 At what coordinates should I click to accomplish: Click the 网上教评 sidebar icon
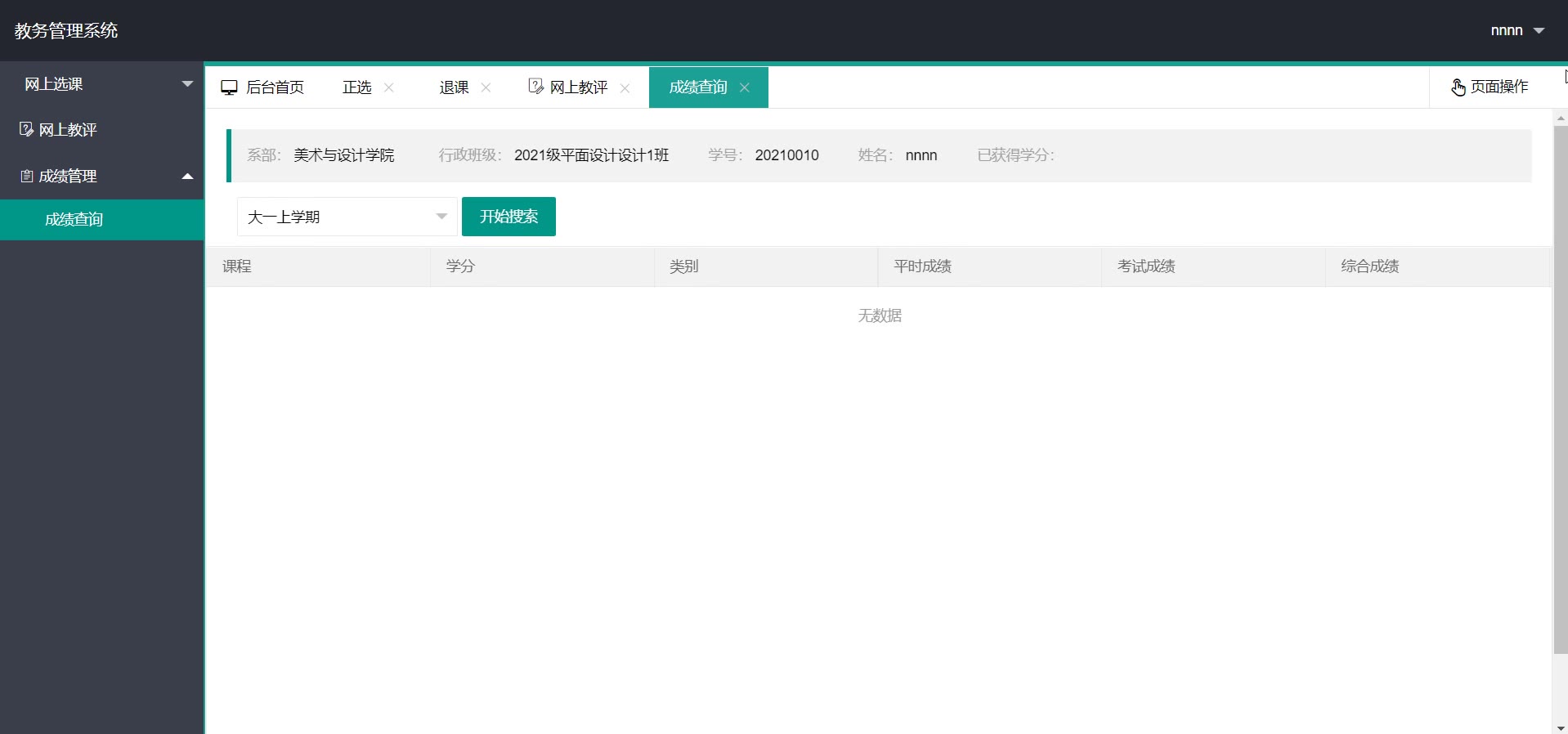click(26, 129)
